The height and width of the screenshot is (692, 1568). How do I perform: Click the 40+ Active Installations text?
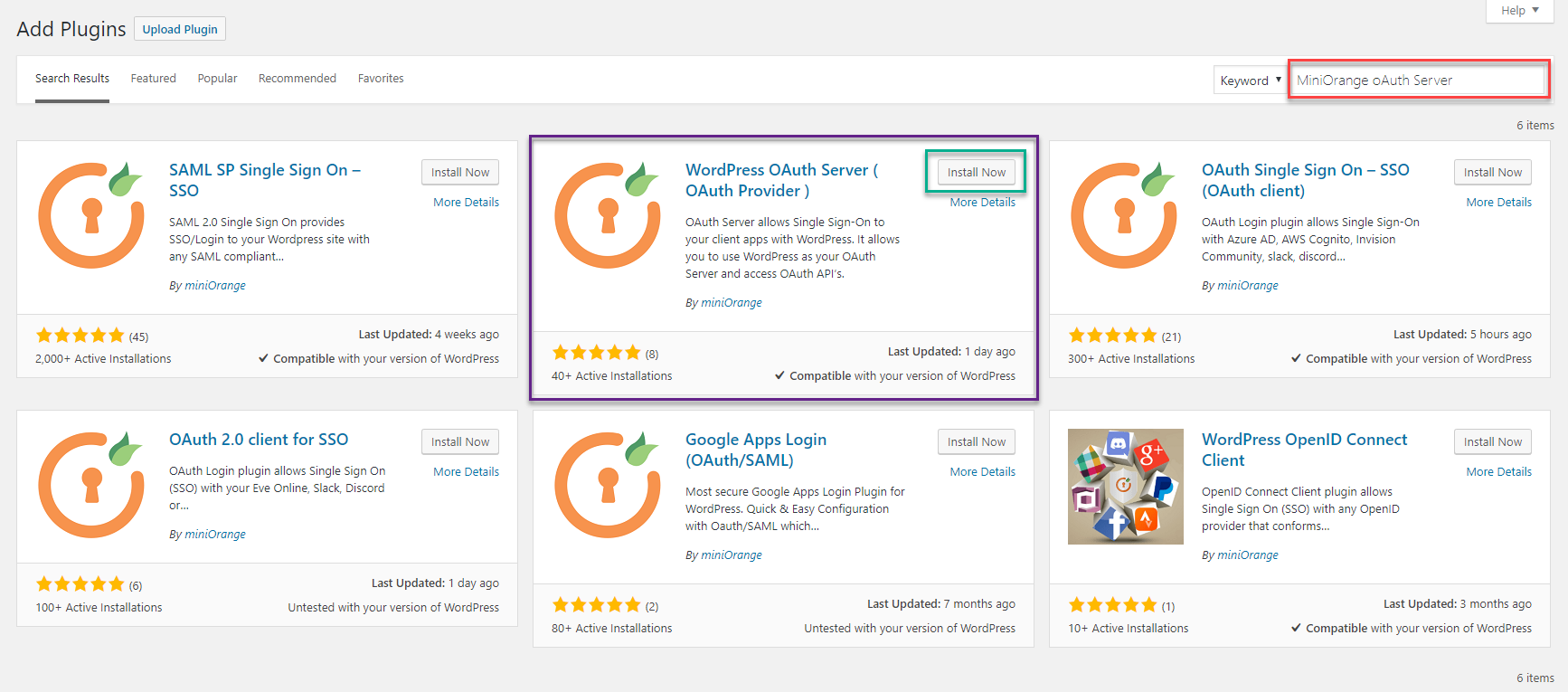point(612,376)
